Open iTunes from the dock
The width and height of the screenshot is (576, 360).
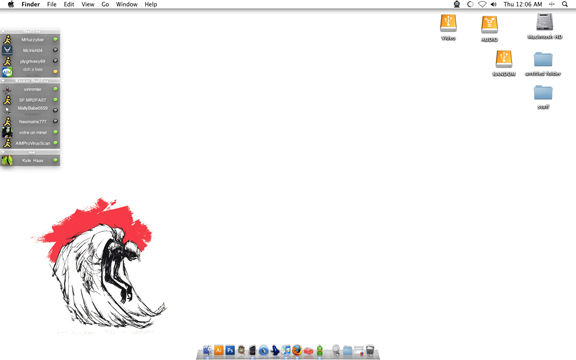(x=286, y=350)
